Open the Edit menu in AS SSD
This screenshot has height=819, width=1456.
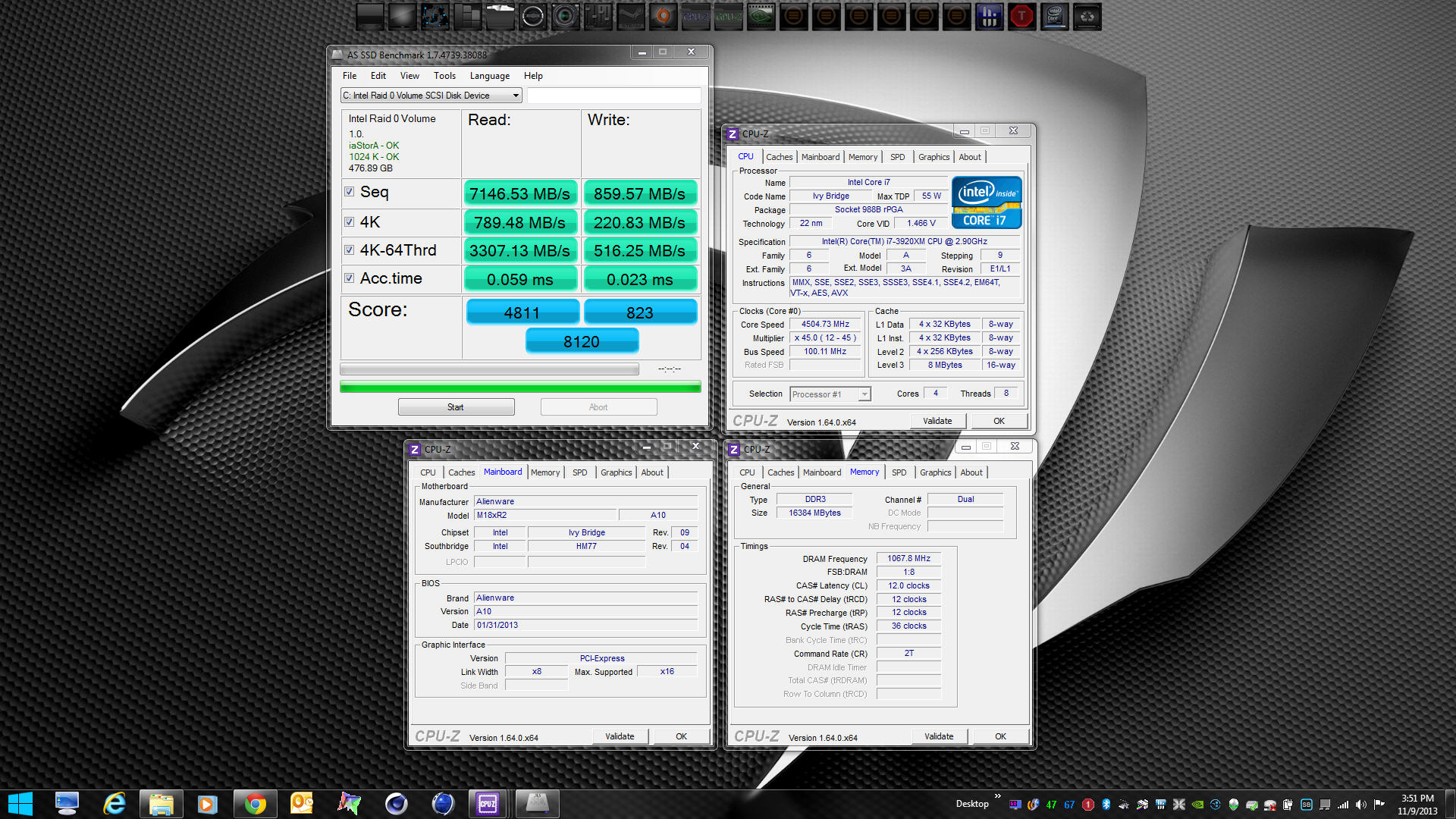378,76
